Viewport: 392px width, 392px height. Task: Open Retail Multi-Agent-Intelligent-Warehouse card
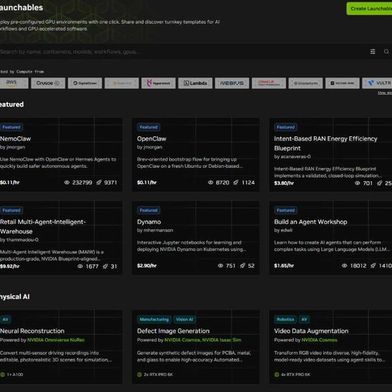point(60,238)
